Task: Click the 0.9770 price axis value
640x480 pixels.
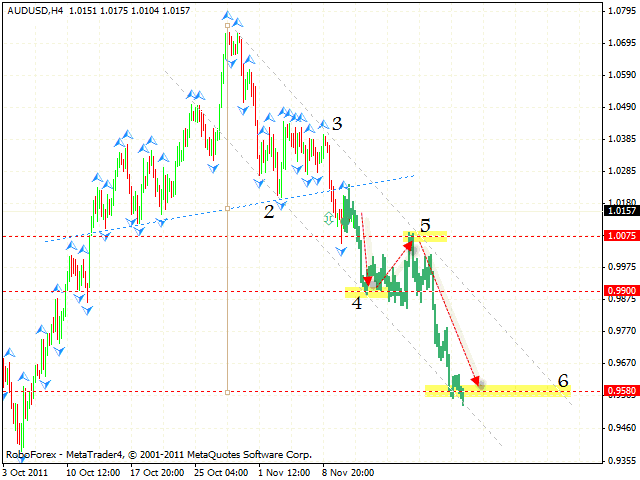Action: [622, 331]
